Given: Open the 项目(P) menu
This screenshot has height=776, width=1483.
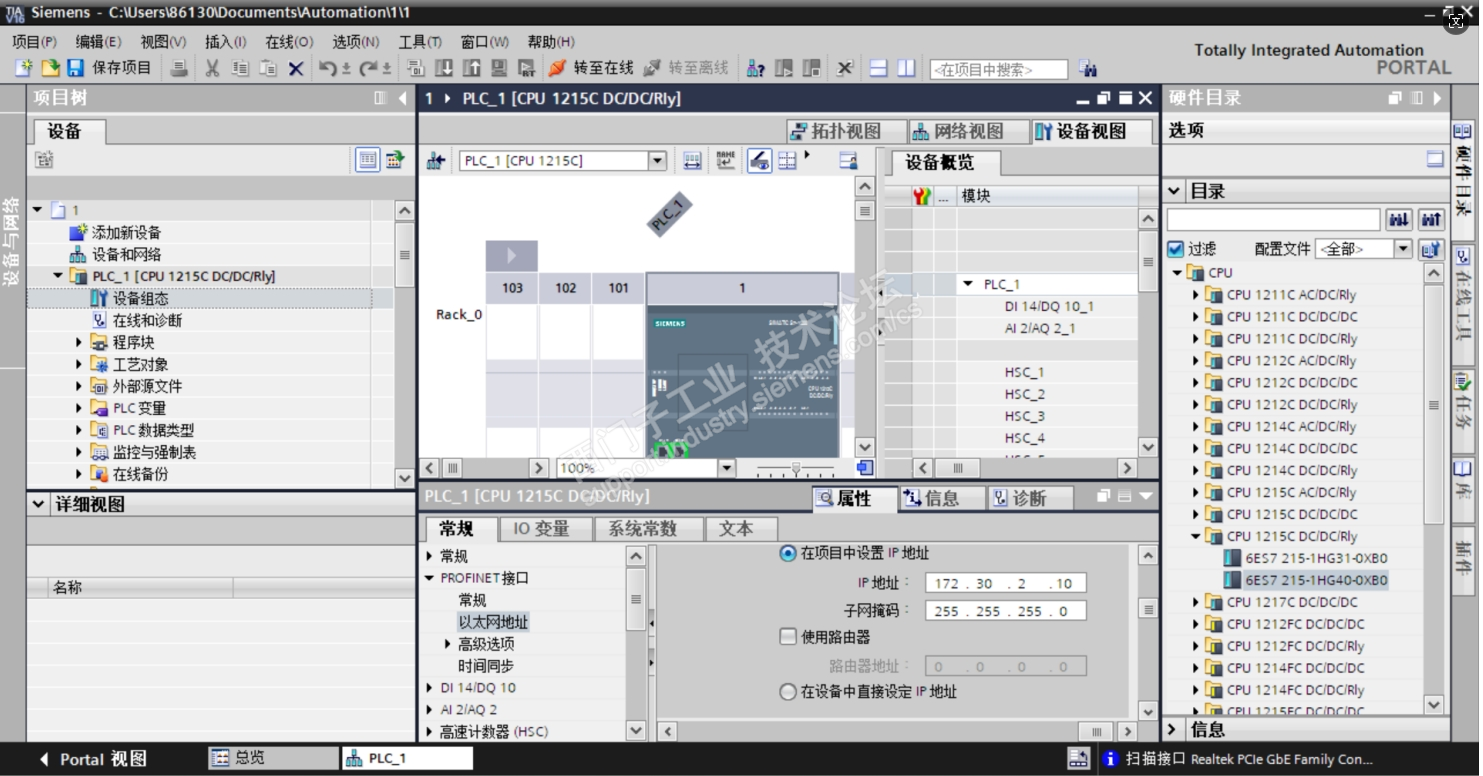Looking at the screenshot, I should click(34, 42).
